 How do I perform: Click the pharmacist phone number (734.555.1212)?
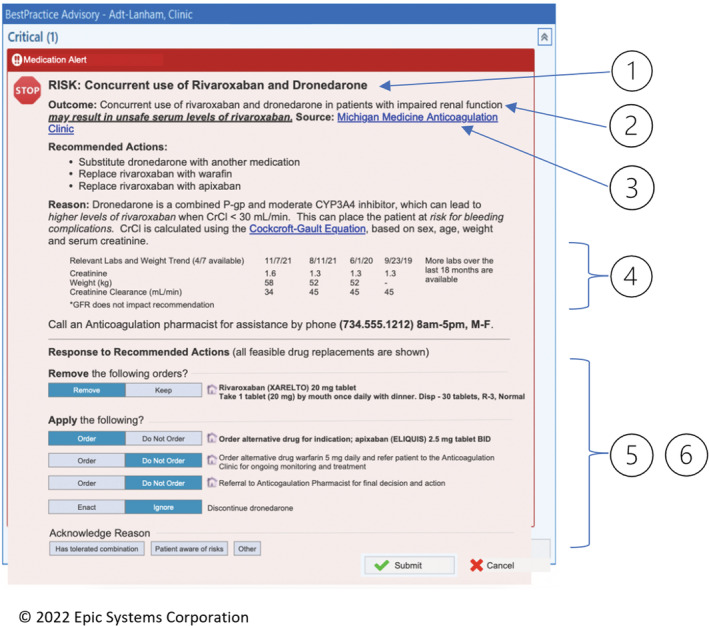coord(376,325)
